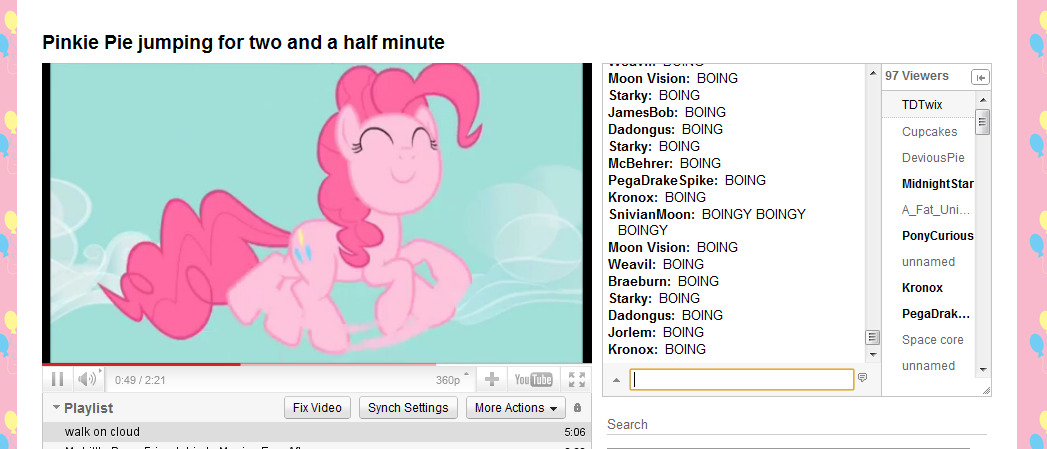The image size is (1047, 449).
Task: Click the video time display 0:49 / 2:21
Action: [x=140, y=380]
